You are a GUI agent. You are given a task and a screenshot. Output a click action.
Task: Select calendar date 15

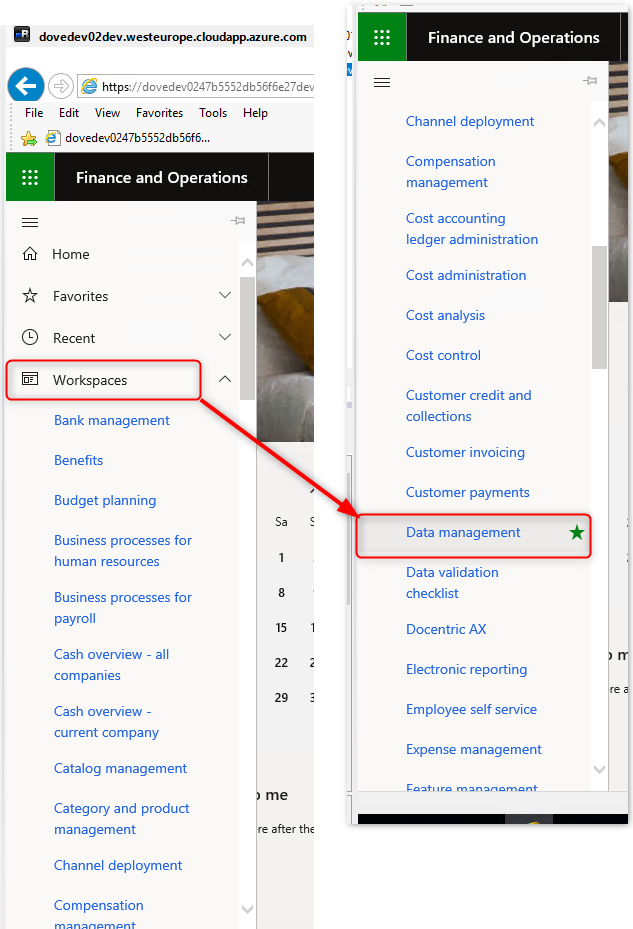[x=281, y=627]
